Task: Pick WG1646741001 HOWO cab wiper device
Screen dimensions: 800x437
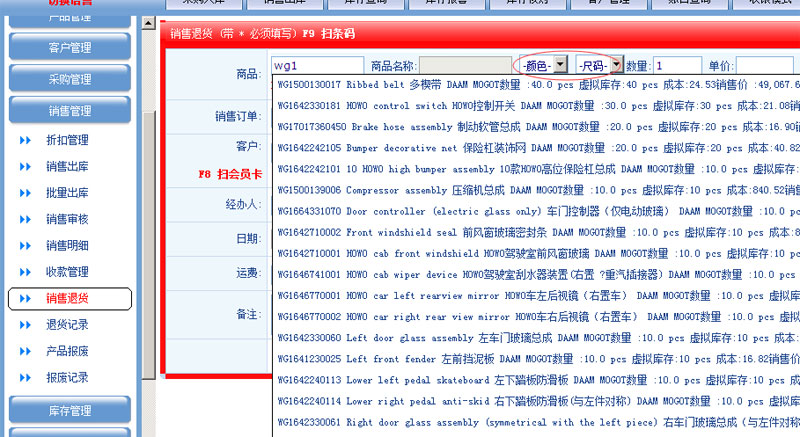Action: point(536,274)
